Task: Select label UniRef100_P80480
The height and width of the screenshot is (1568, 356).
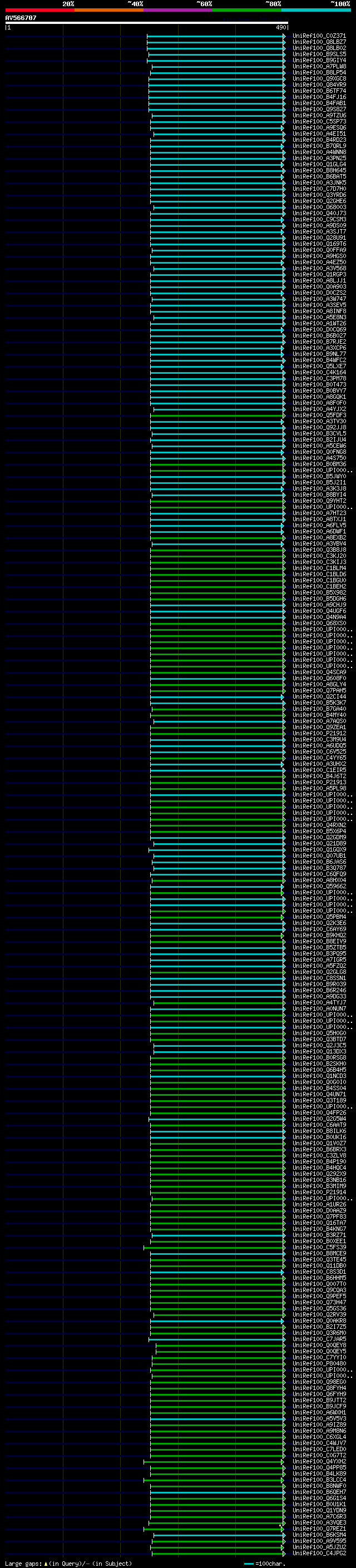Action: [319, 1363]
